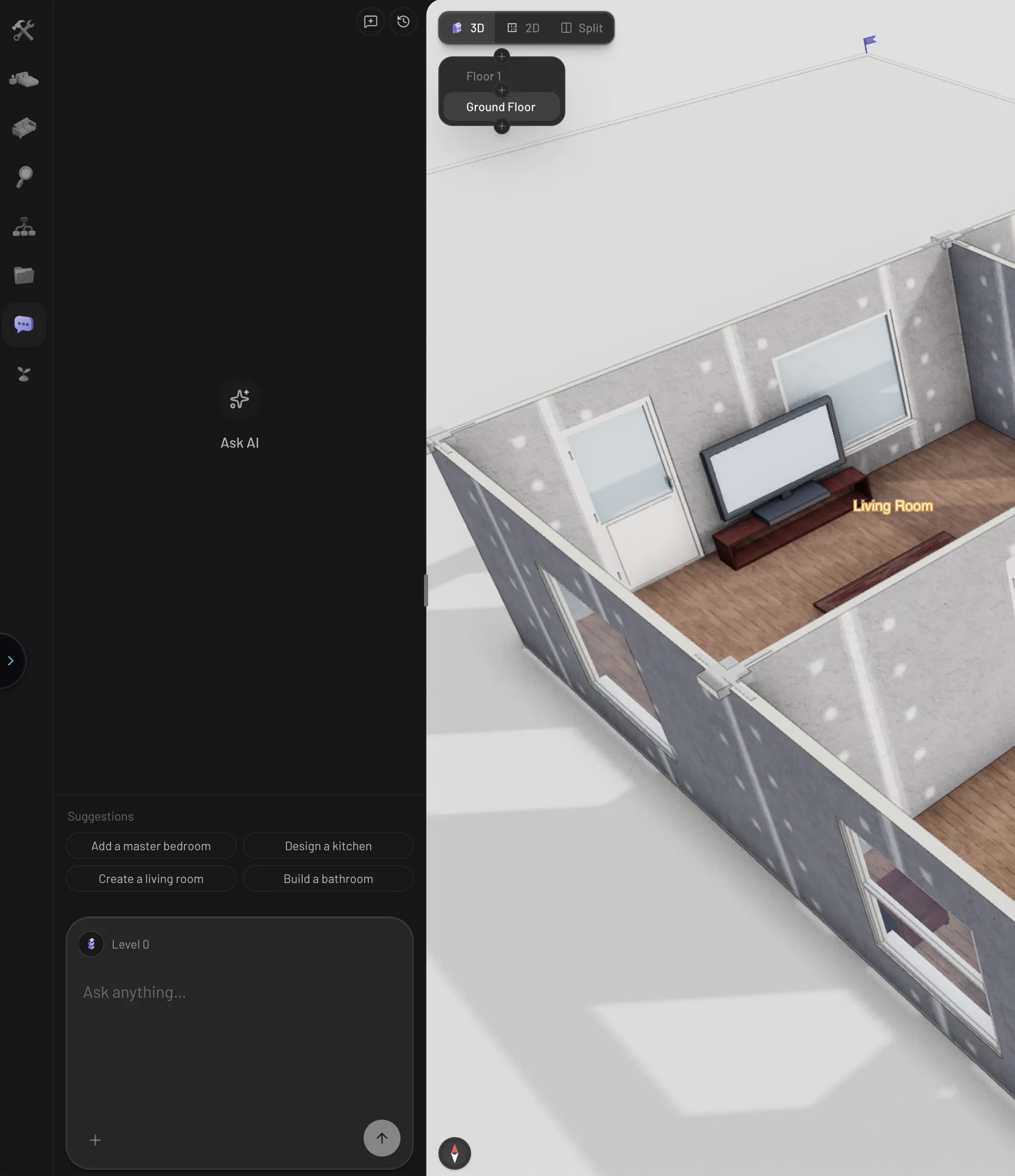The height and width of the screenshot is (1176, 1015).
Task: Switch to Split view mode
Action: 582,28
